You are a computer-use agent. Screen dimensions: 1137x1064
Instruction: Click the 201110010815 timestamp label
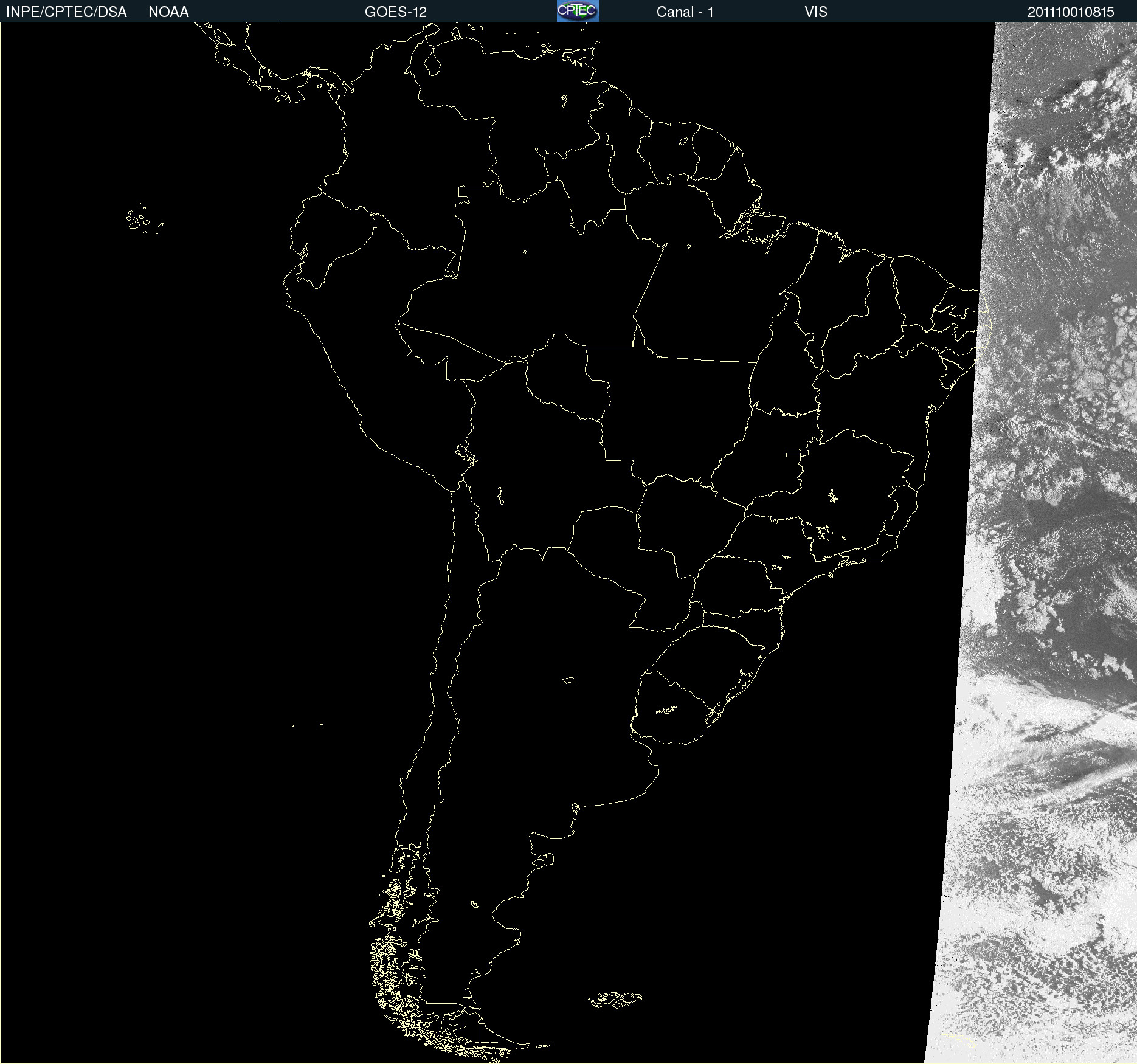(x=1071, y=12)
